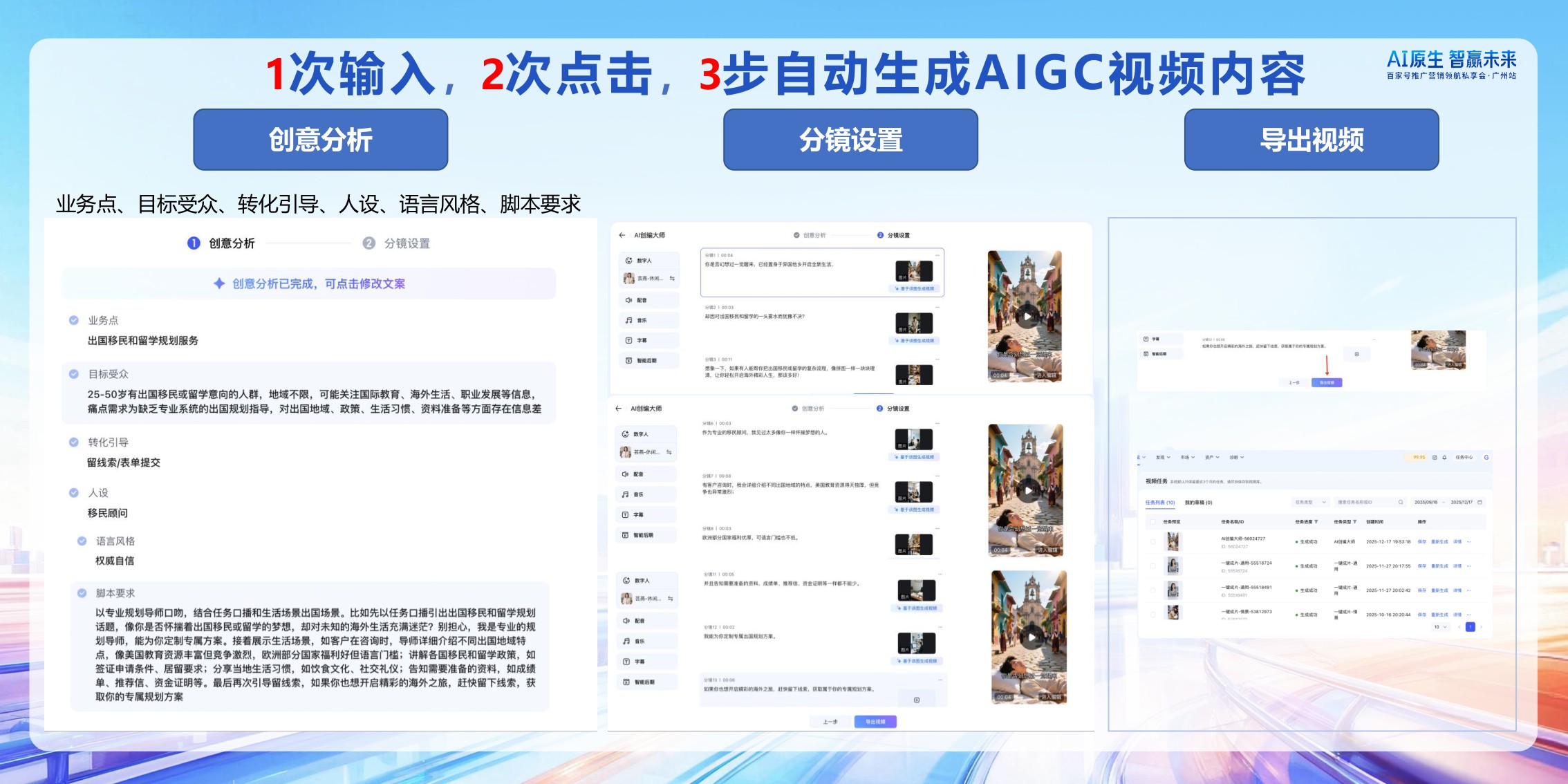Open the page size 10 dropdown
The width and height of the screenshot is (1568, 784).
[1440, 626]
